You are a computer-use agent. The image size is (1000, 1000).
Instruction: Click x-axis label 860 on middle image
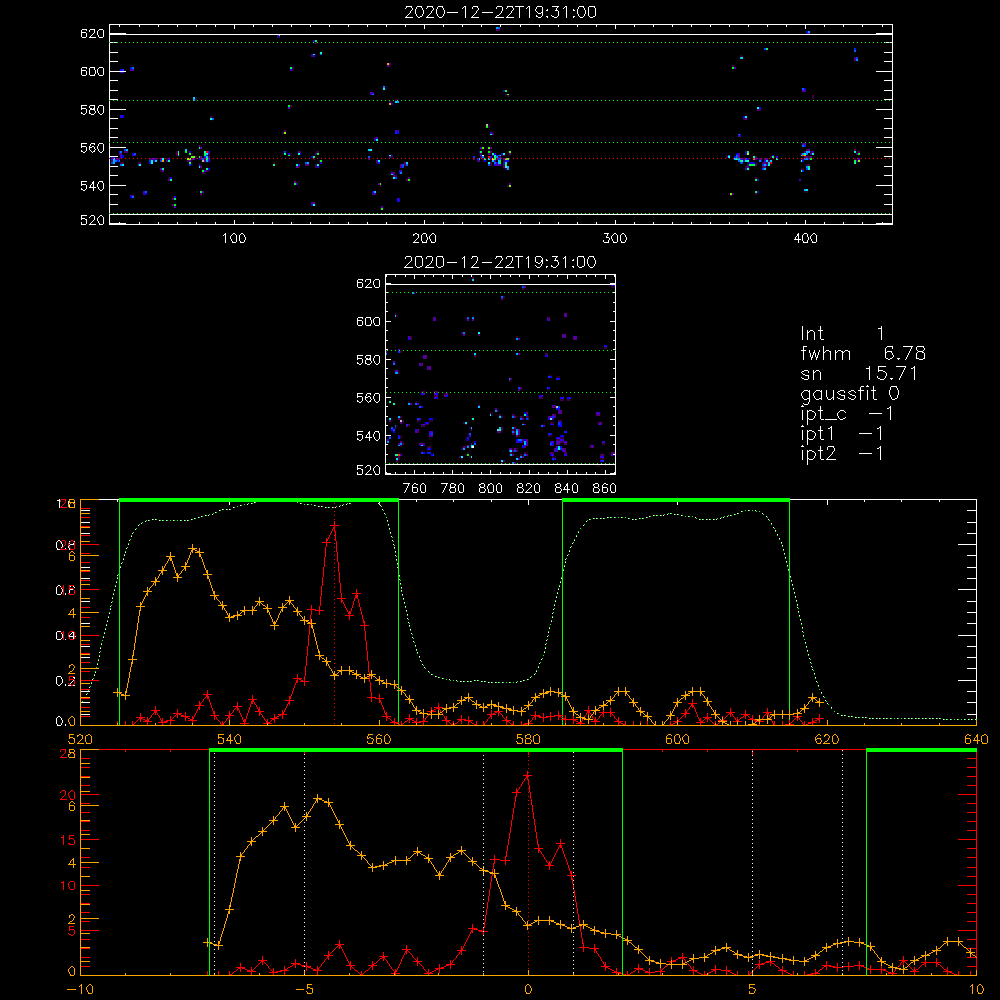pyautogui.click(x=605, y=489)
